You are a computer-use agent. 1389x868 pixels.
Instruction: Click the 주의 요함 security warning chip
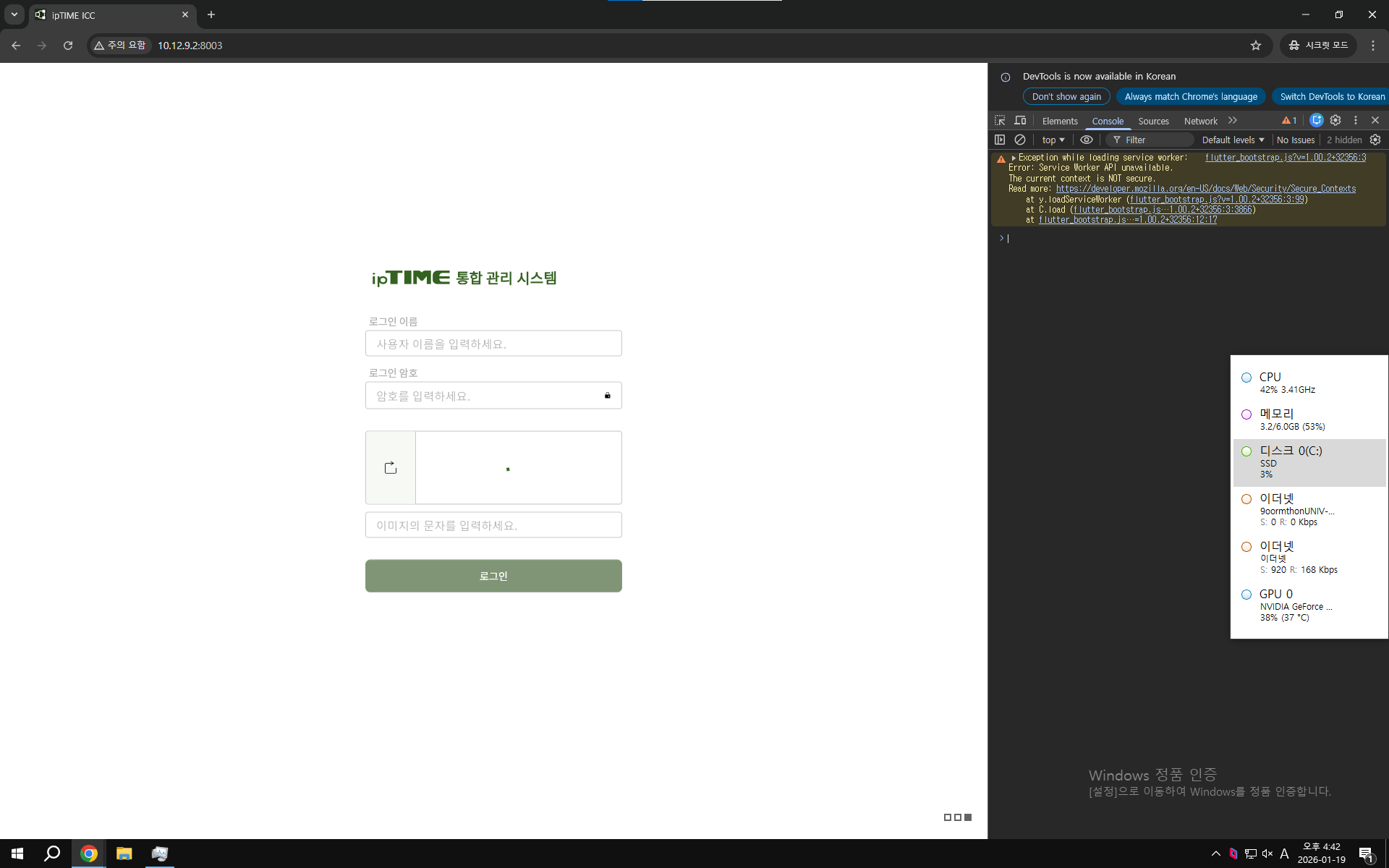[x=119, y=46]
